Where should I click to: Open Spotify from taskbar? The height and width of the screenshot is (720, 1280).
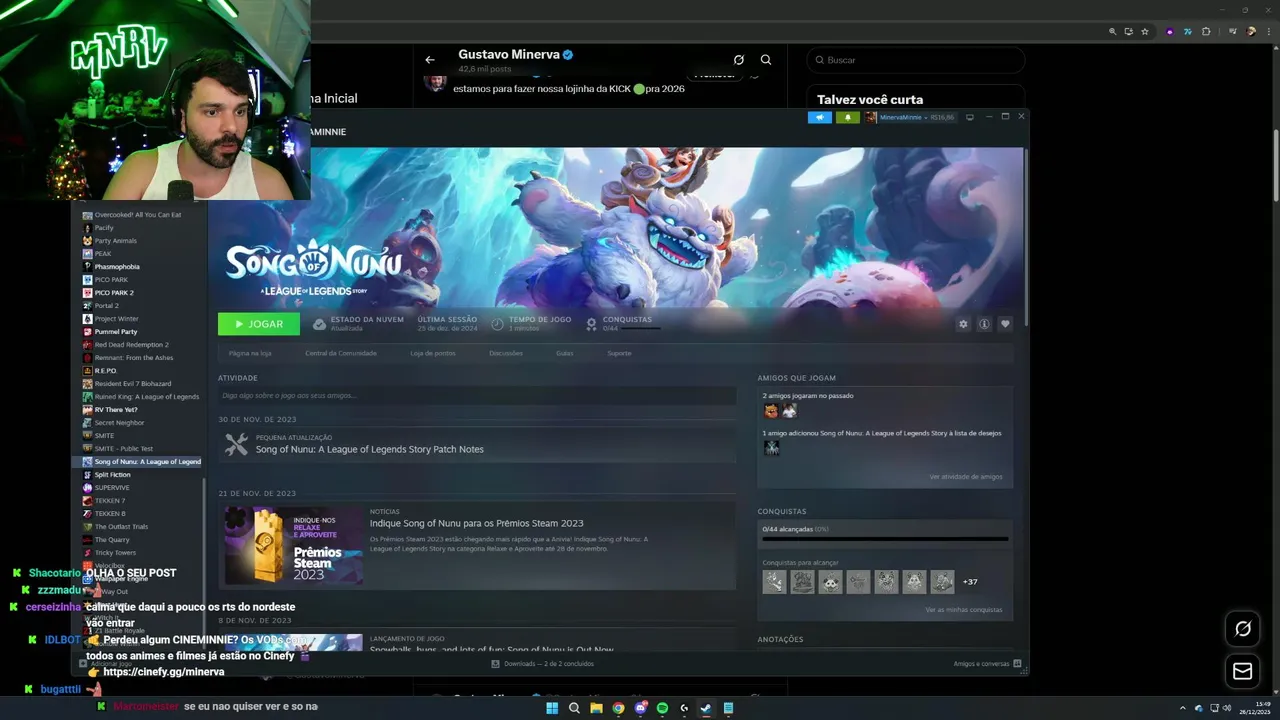click(x=662, y=708)
